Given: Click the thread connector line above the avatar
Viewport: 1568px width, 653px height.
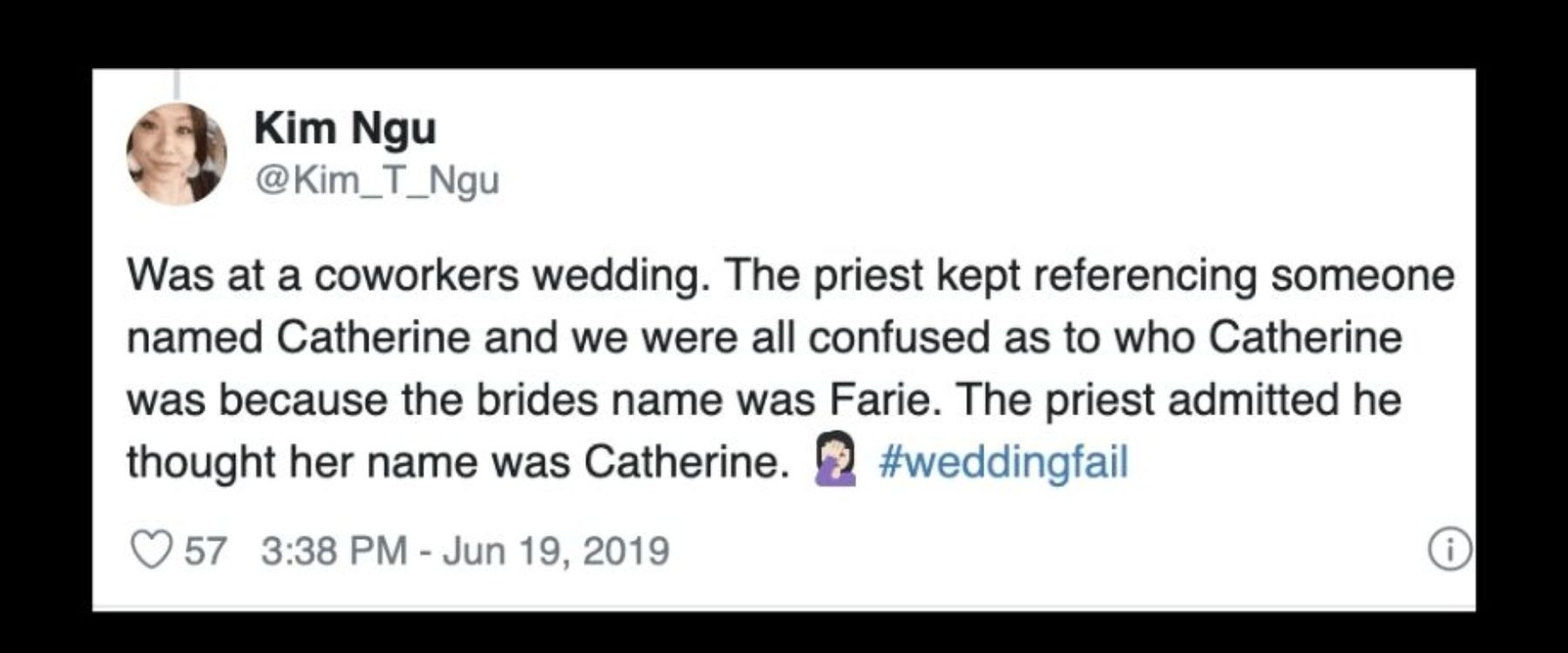Looking at the screenshot, I should (177, 84).
